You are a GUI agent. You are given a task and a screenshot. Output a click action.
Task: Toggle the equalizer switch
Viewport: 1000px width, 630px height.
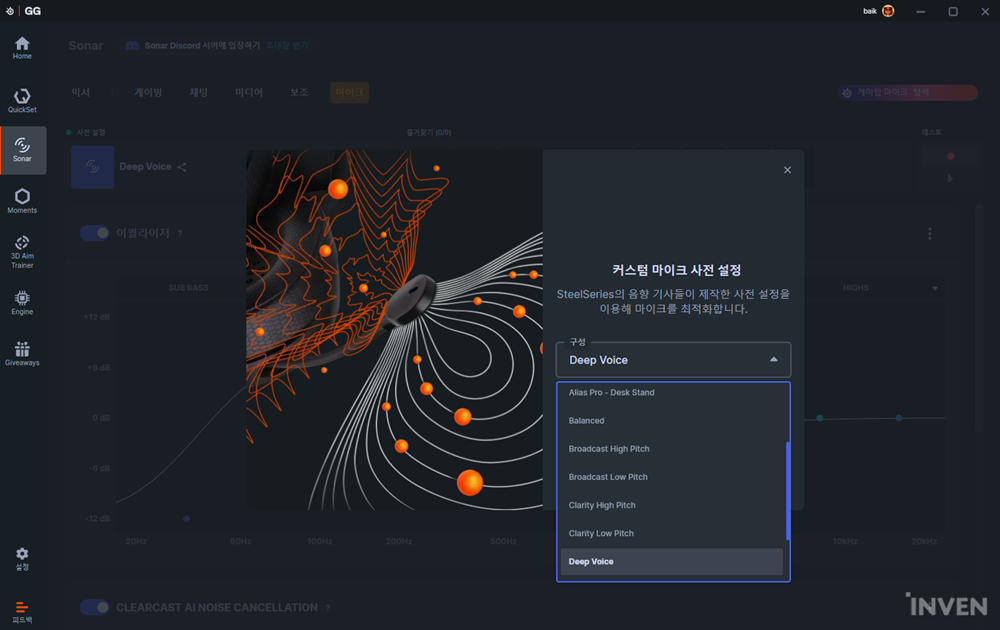(x=94, y=233)
